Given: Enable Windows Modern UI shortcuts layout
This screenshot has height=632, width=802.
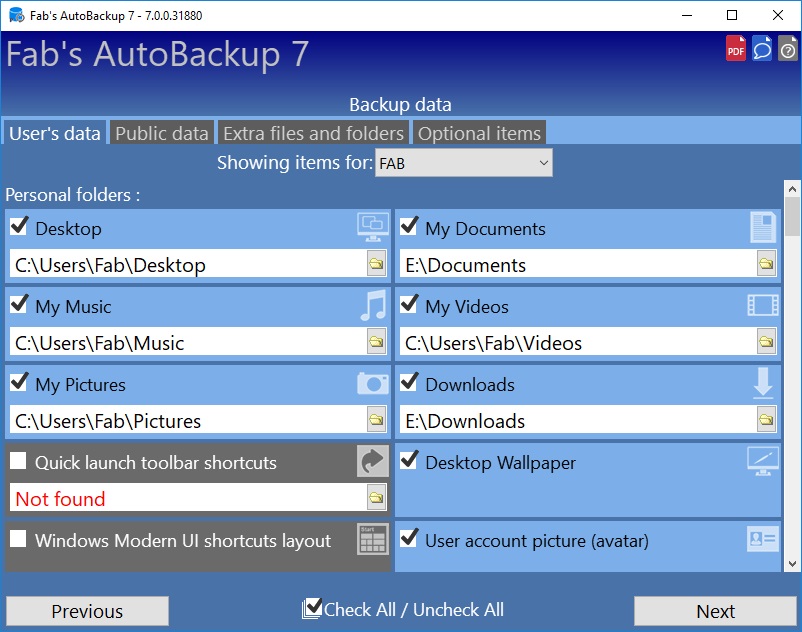Looking at the screenshot, I should coord(18,538).
